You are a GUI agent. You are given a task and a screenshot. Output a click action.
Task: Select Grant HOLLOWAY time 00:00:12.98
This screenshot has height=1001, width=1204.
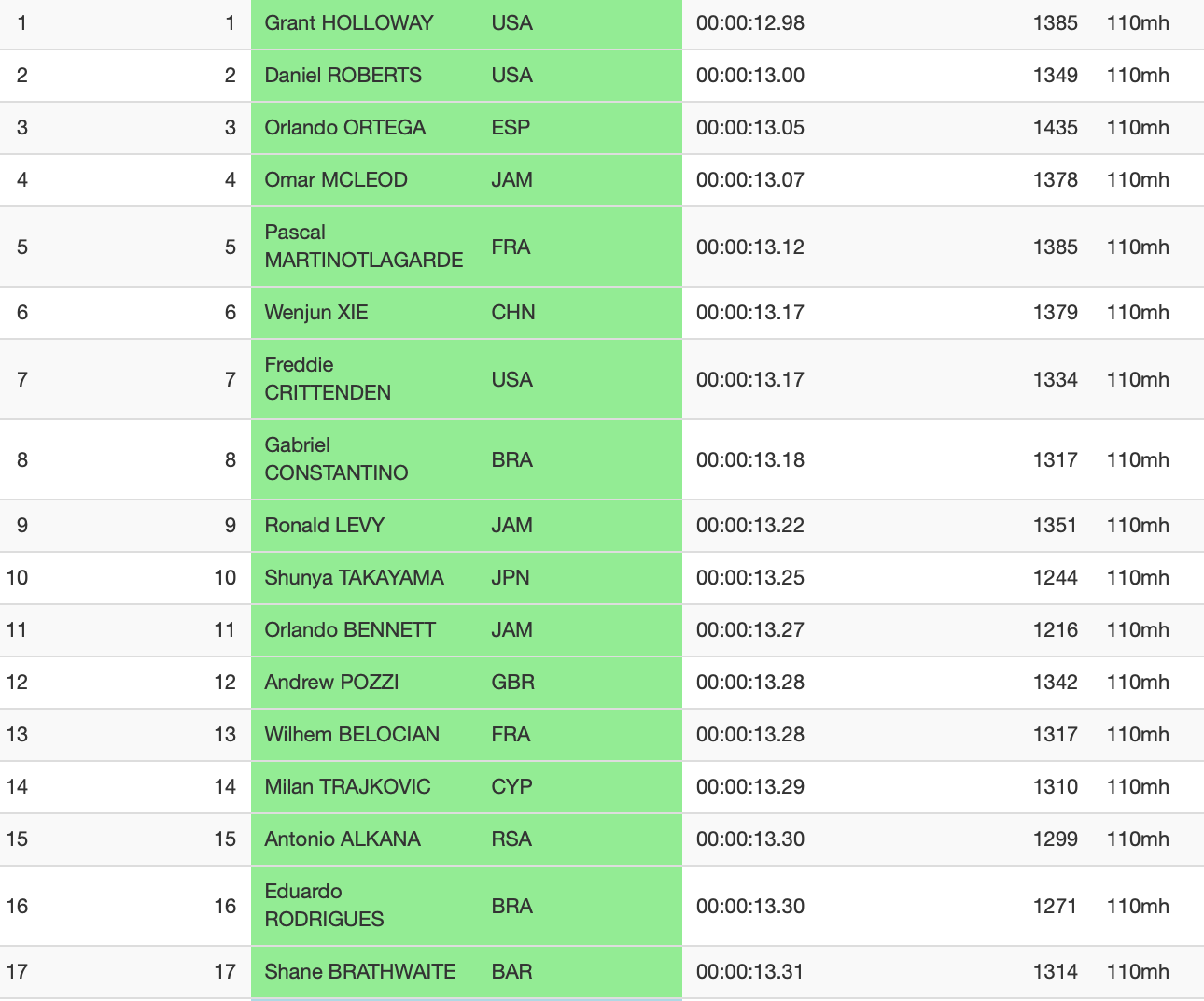click(750, 23)
